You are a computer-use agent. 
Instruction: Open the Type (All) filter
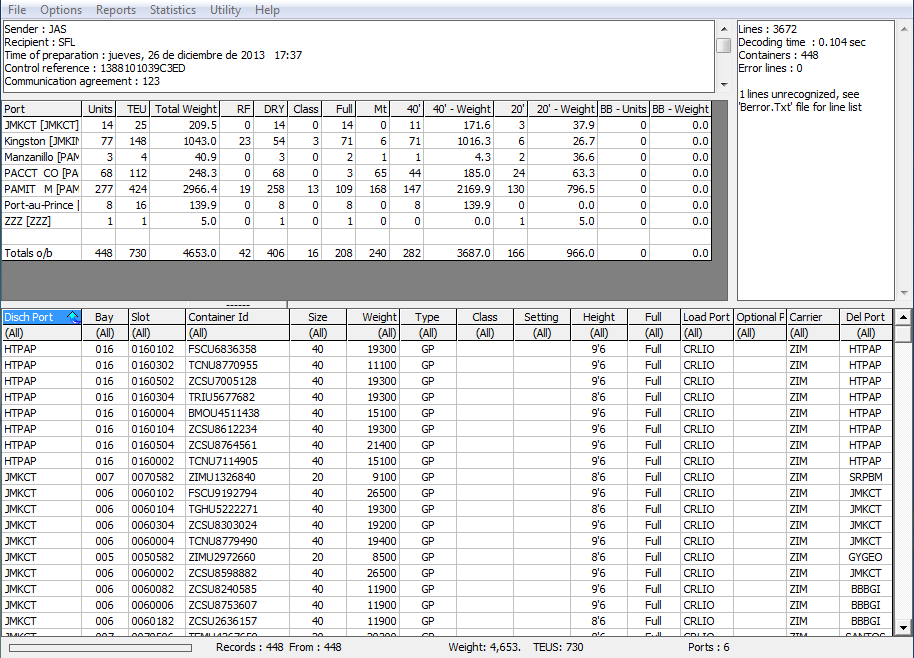click(428, 333)
